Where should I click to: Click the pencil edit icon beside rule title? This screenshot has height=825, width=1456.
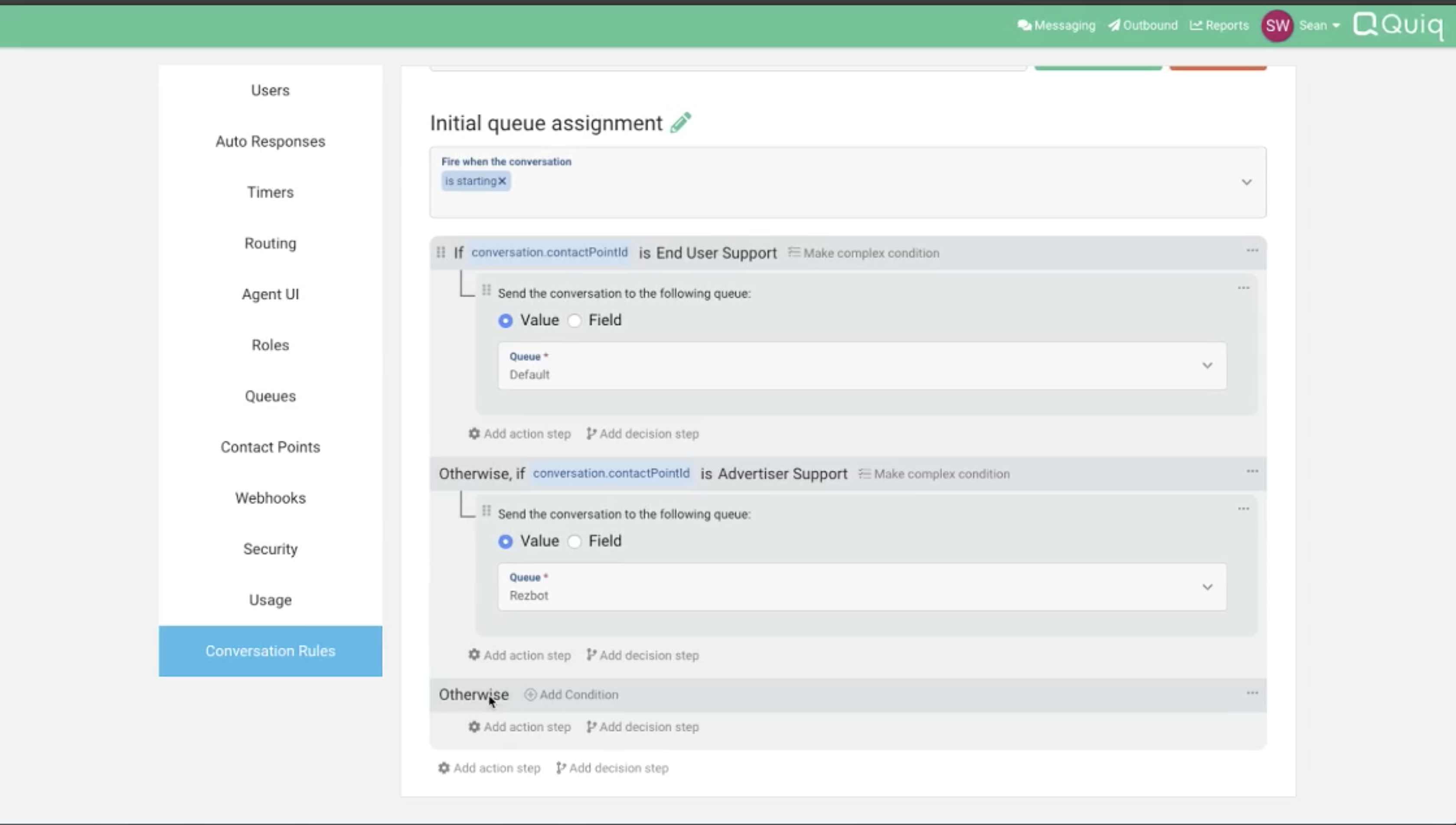680,122
